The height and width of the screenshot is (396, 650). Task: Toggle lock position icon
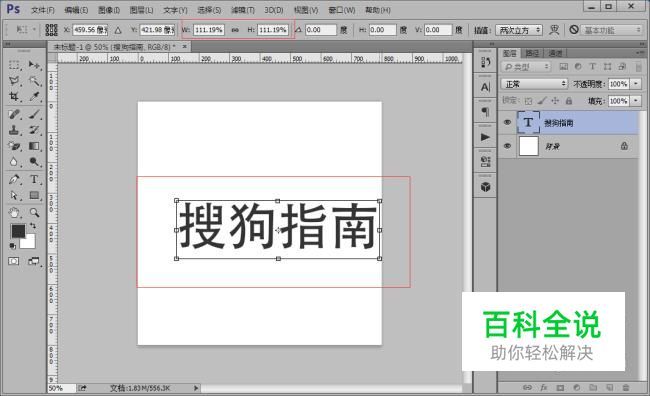coord(555,101)
